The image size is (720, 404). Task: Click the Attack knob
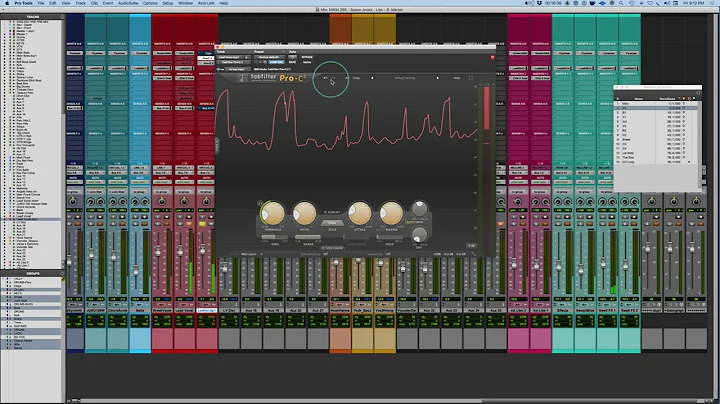(x=360, y=213)
